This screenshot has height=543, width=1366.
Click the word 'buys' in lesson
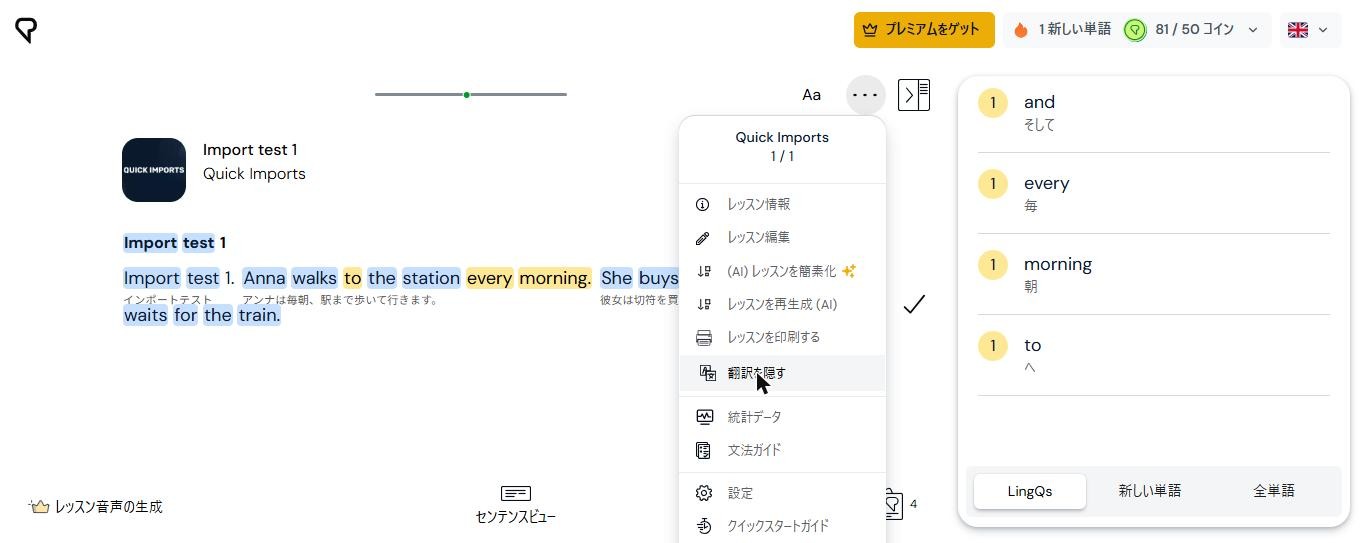coord(658,278)
